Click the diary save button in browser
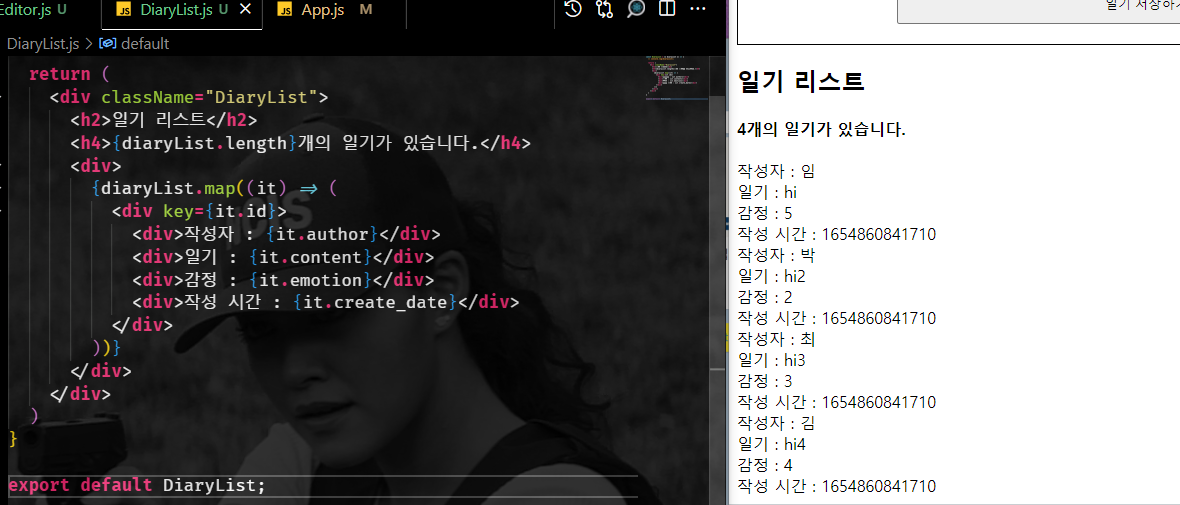 [1039, 11]
